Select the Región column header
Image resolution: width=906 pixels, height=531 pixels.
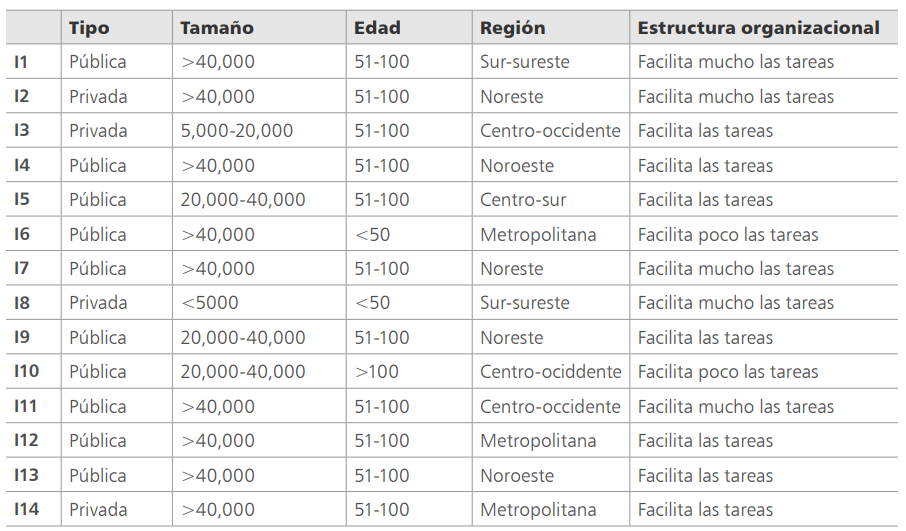(x=512, y=28)
